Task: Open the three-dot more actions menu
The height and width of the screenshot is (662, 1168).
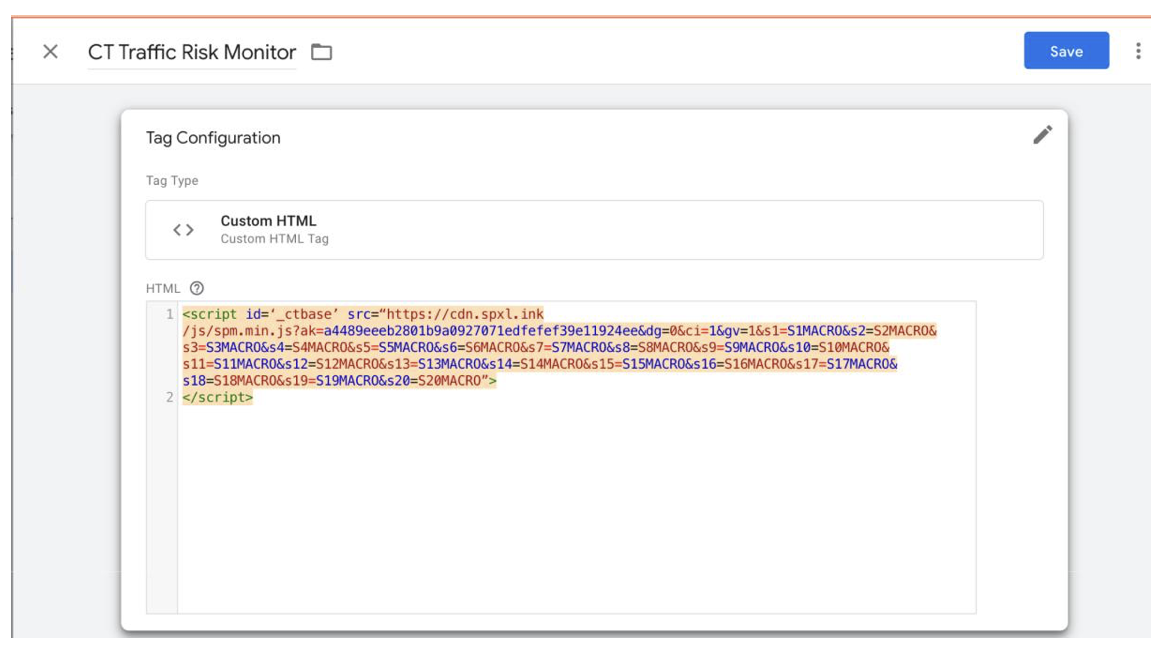Action: (x=1137, y=51)
